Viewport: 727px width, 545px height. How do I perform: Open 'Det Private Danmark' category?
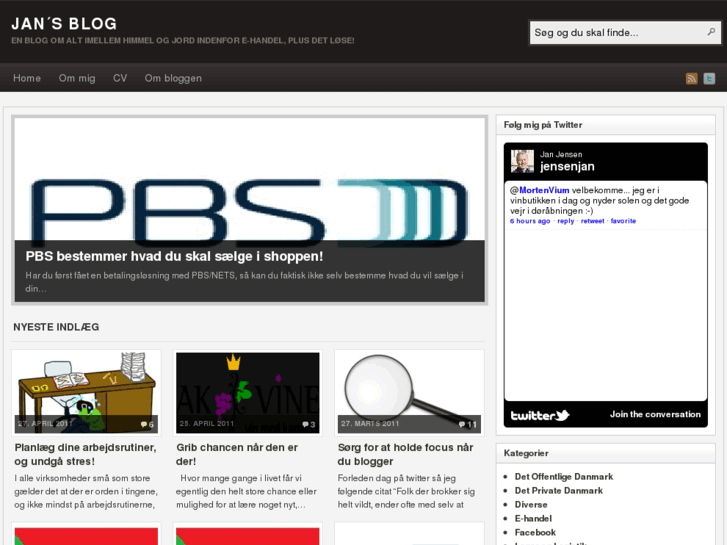click(x=559, y=490)
